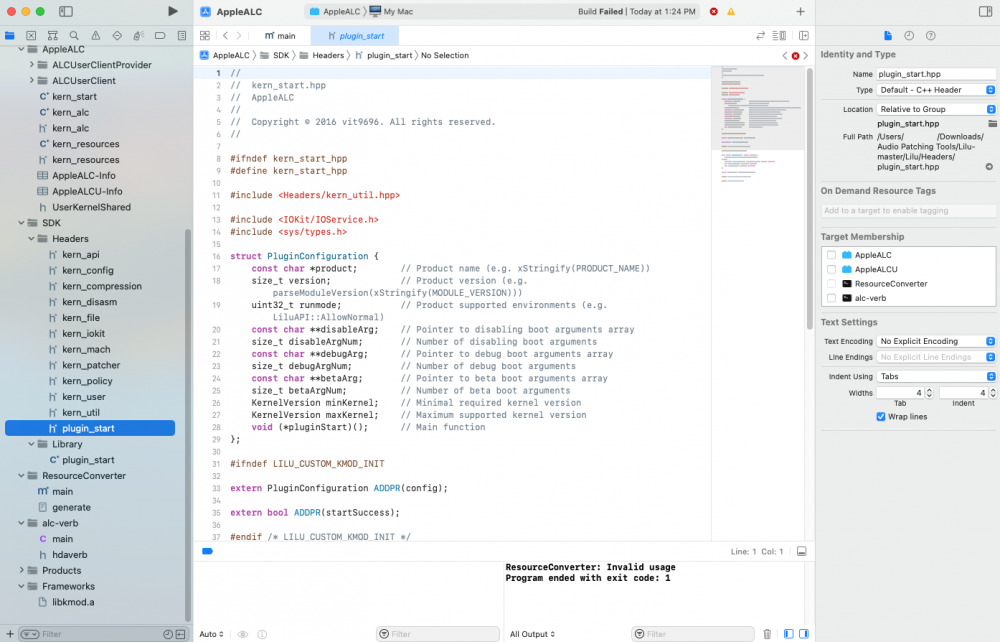1000x642 pixels.
Task: Hide the debug area button
Action: pyautogui.click(x=802, y=551)
